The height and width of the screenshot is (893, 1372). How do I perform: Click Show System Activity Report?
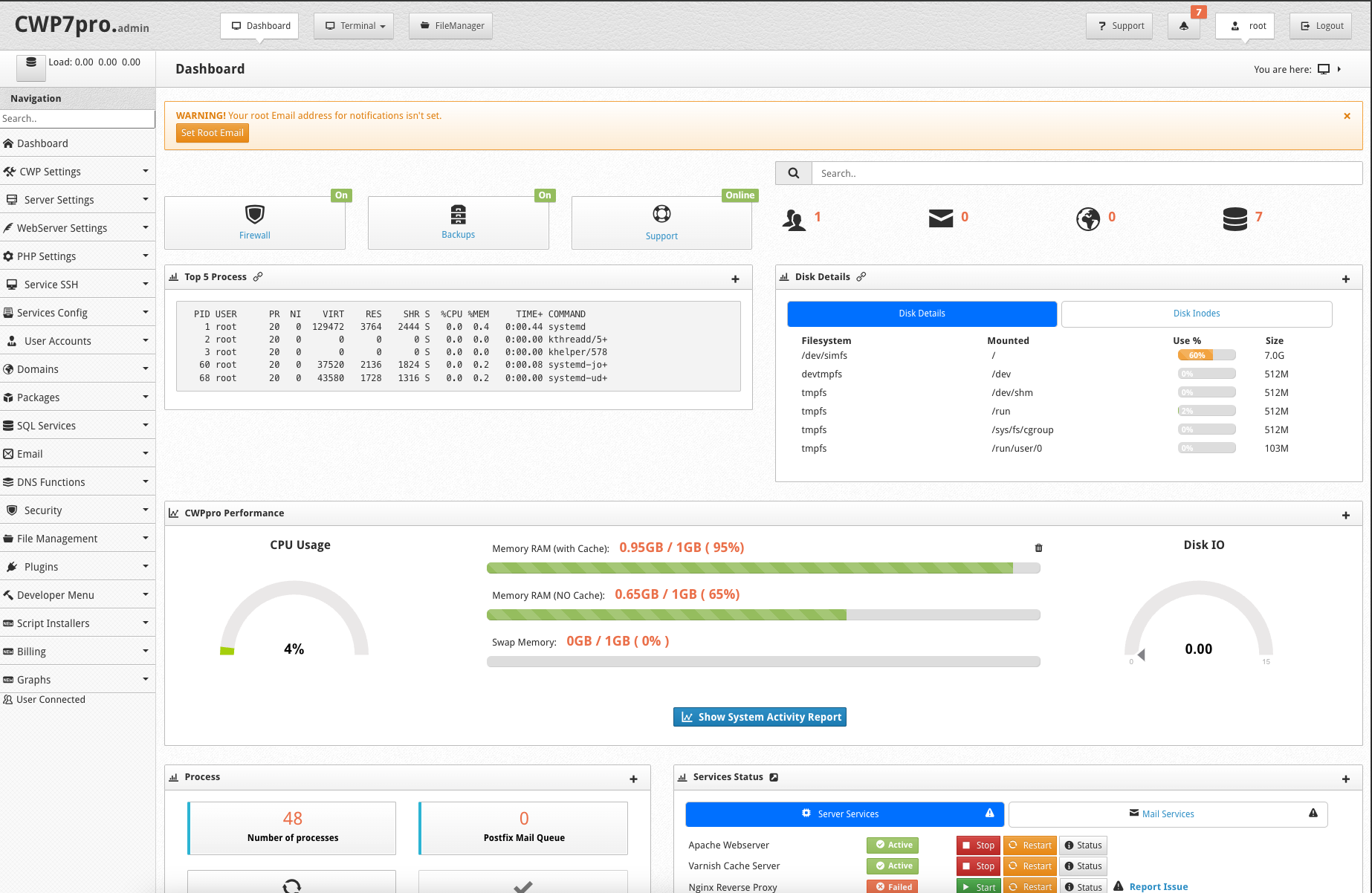(x=760, y=717)
